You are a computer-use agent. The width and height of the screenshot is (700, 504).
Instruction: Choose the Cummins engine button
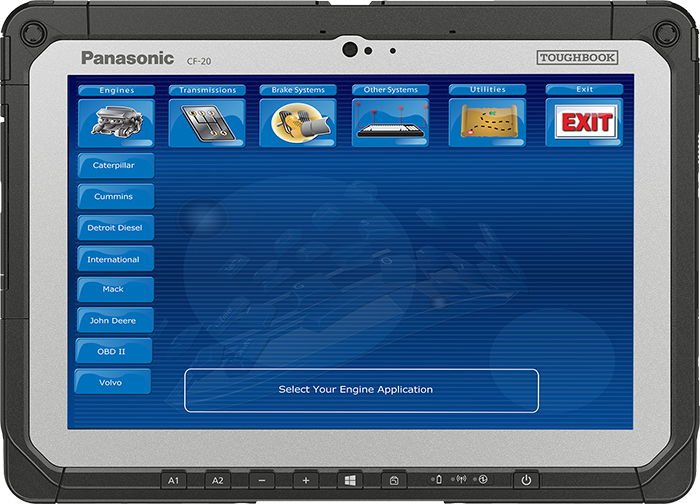pyautogui.click(x=116, y=196)
